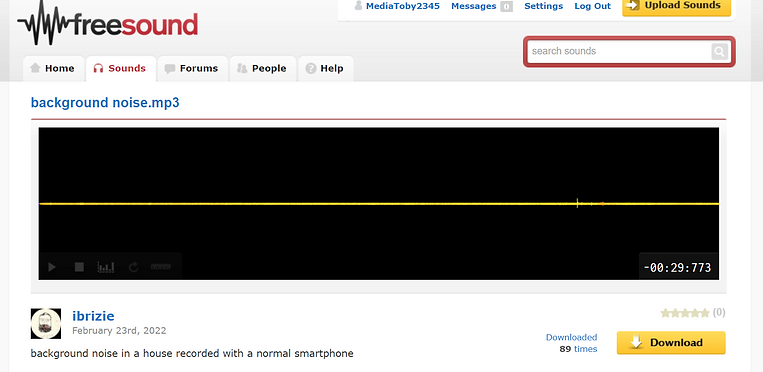
Task: Open account Settings
Action: [x=544, y=6]
